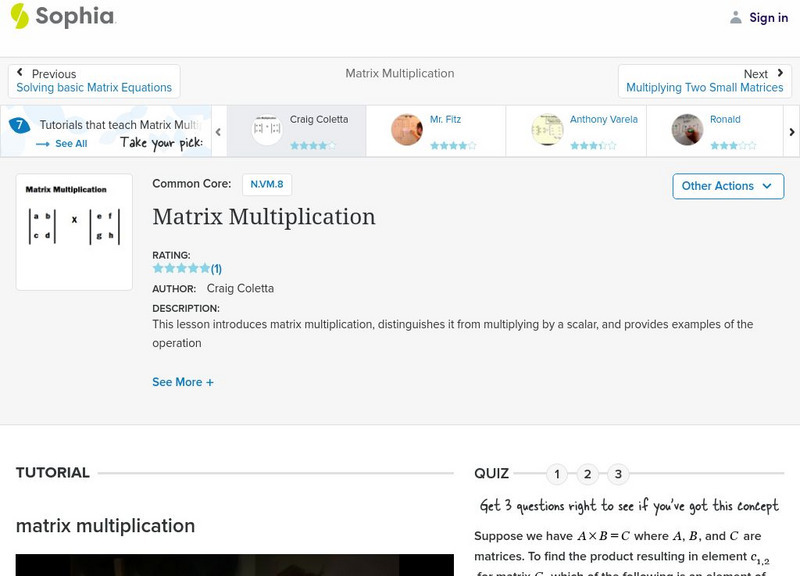Open next tutorial Multiplying Two Small Matrices
Screen dimensions: 800x576
(x=704, y=87)
